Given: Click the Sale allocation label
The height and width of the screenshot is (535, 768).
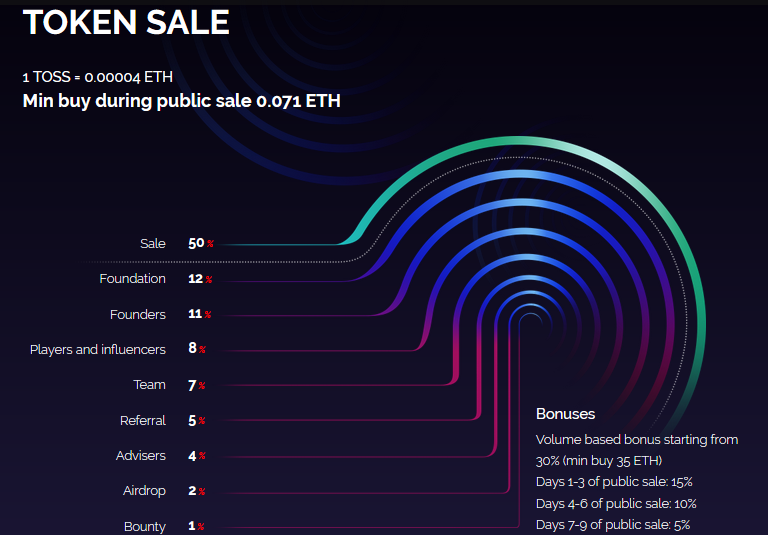Looking at the screenshot, I should tap(153, 243).
